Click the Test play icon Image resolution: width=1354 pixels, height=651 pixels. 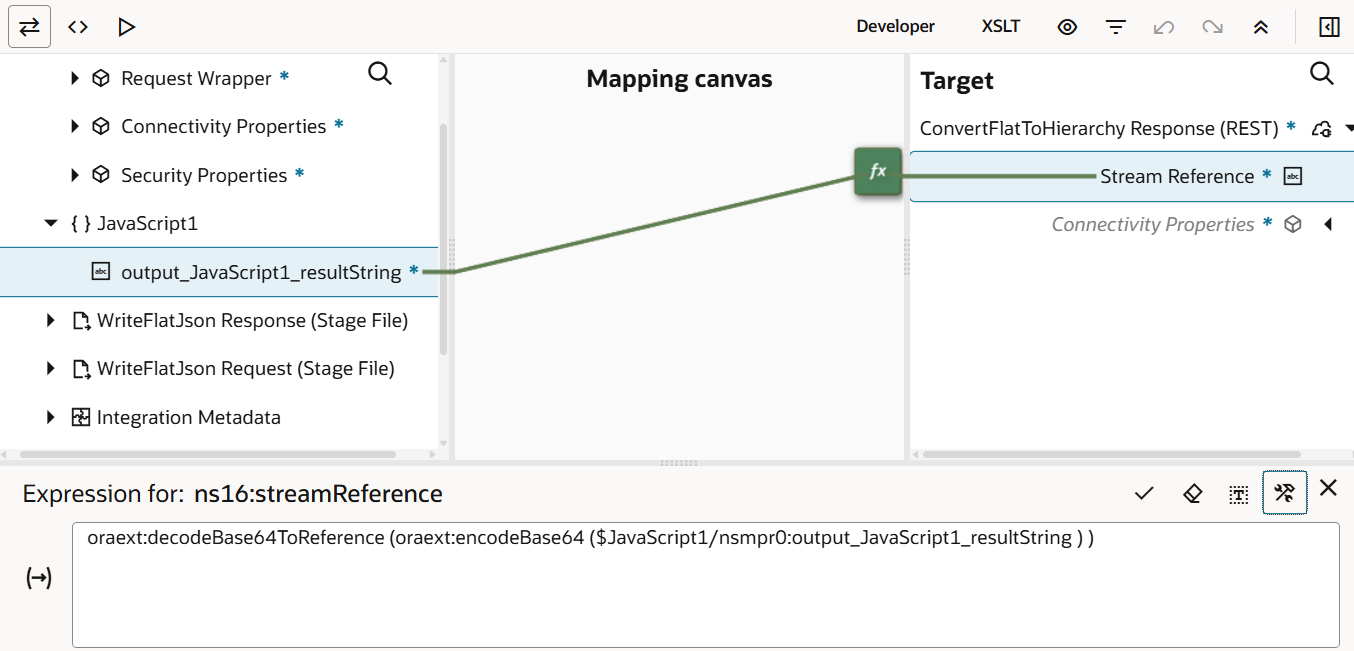(x=126, y=27)
